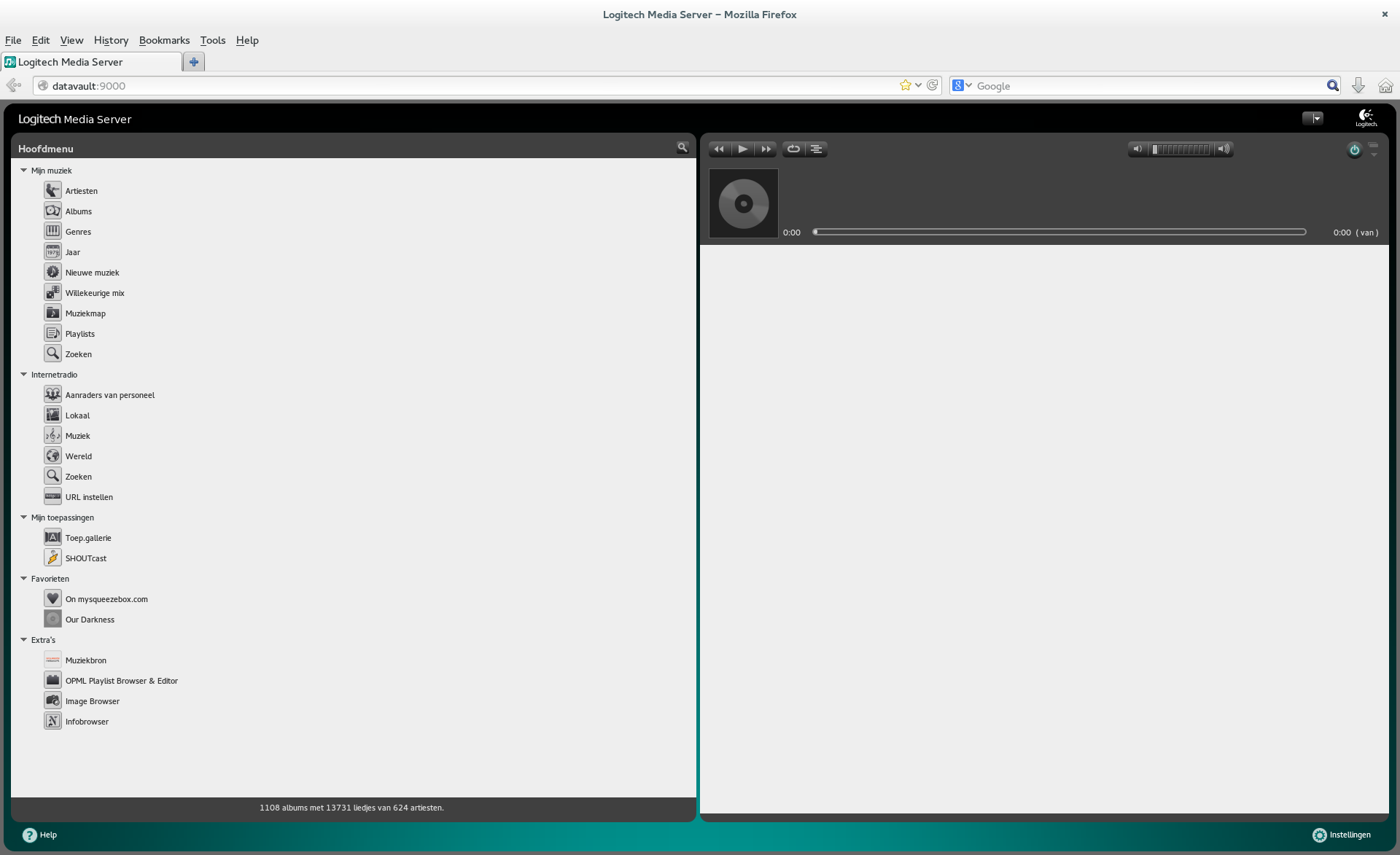Screen dimensions: 1400x855
Task: Open Toep.gallerie app gallery icon
Action: point(52,537)
